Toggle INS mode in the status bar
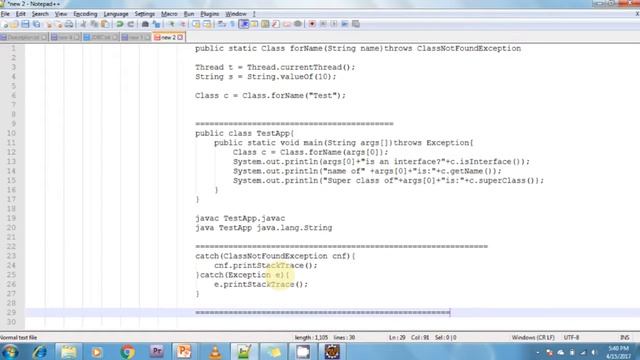Image resolution: width=640 pixels, height=360 pixels. pos(624,338)
